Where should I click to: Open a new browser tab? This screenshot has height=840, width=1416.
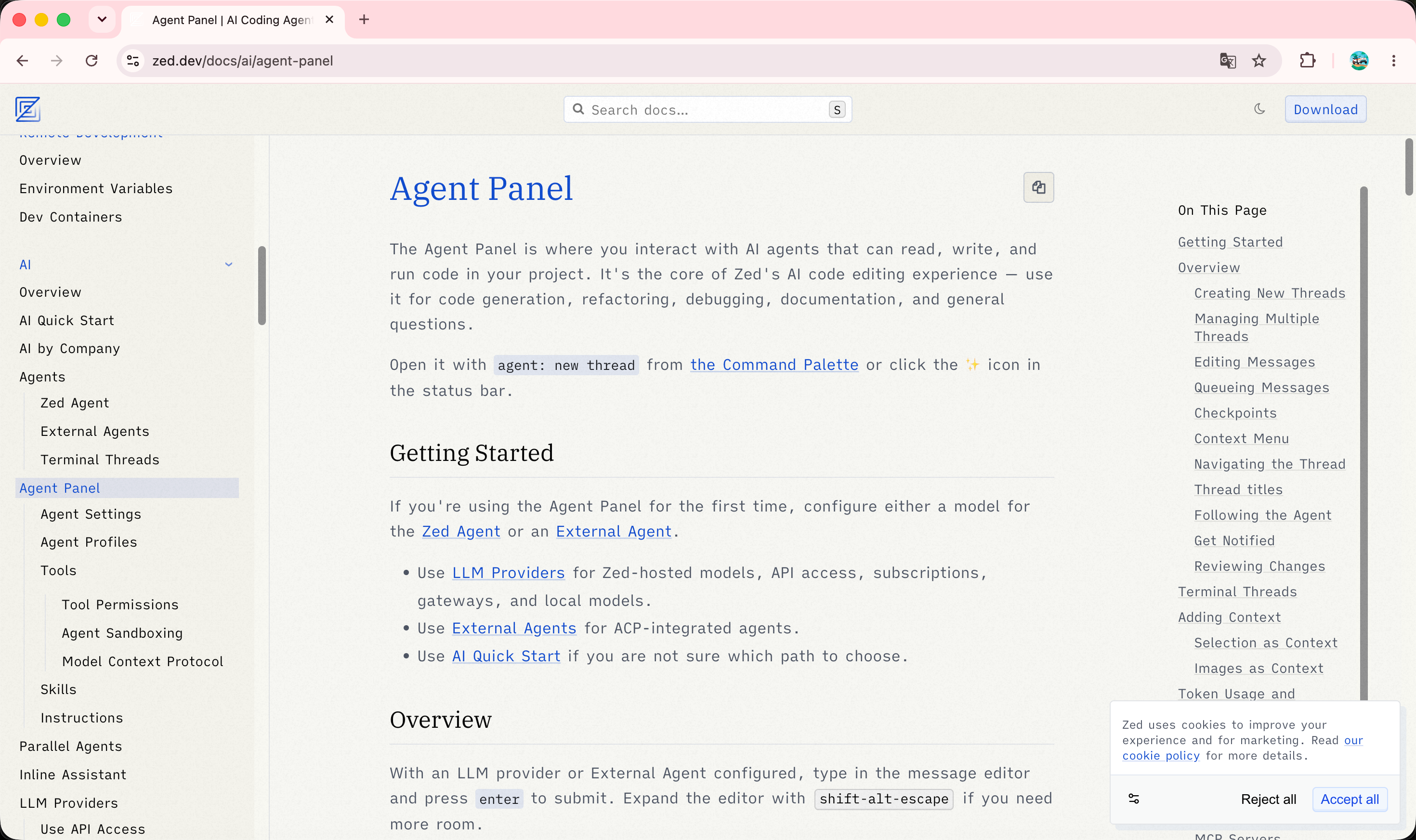364,20
